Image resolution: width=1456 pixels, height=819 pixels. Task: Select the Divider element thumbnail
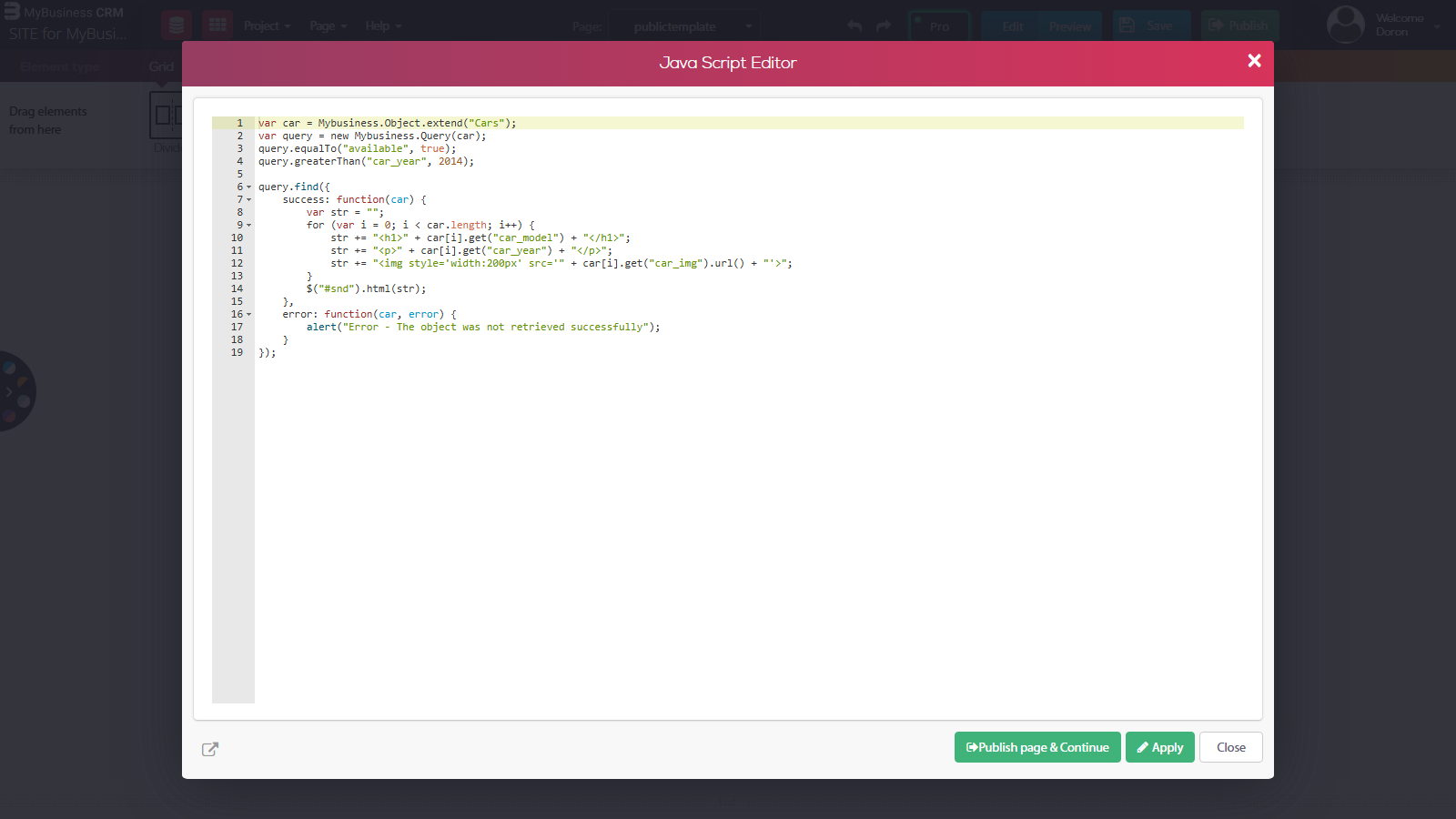click(167, 116)
